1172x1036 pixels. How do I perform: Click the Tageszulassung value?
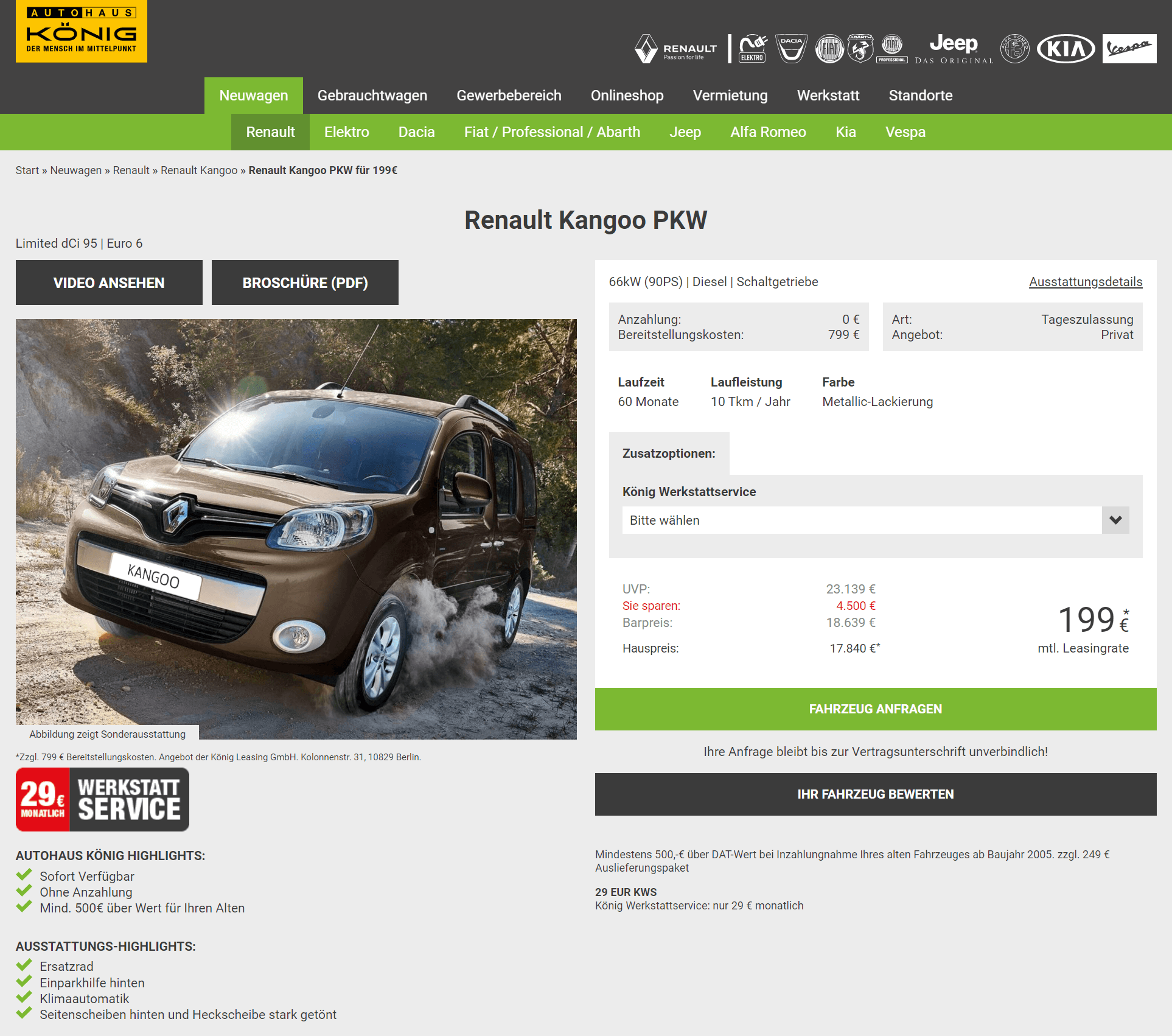pos(1087,320)
